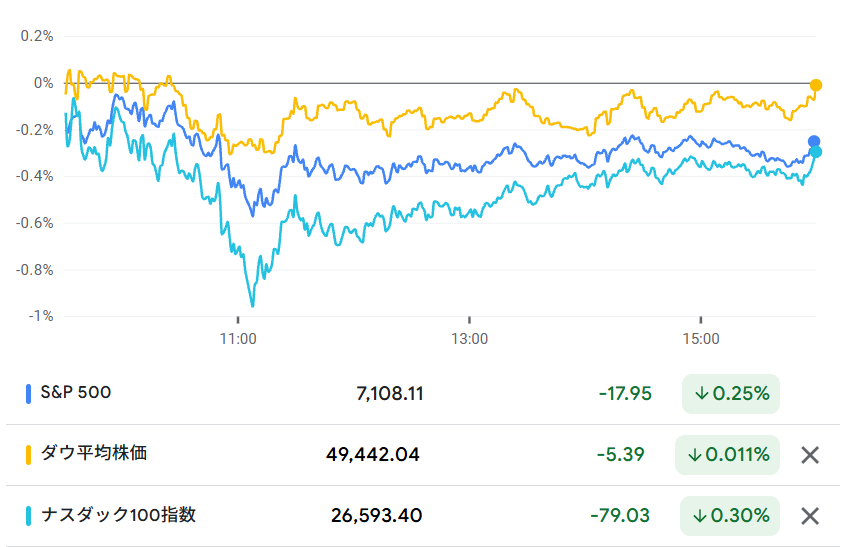Click the ナスダック100指数 point change -79.03

click(620, 516)
